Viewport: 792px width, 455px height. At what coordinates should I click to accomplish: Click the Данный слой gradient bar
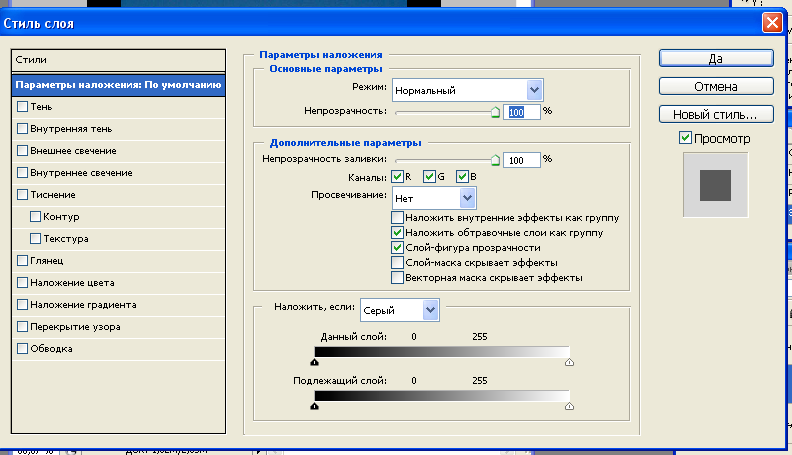pos(442,352)
